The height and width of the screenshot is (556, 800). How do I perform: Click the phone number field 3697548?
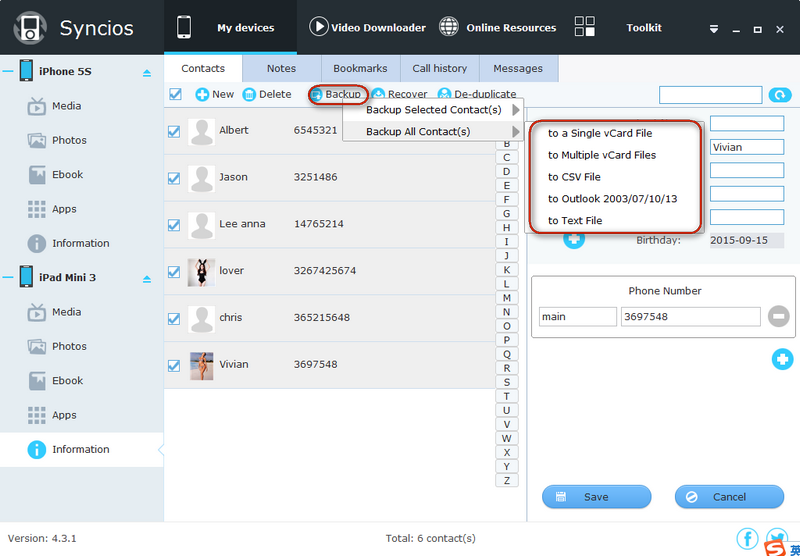coord(691,317)
